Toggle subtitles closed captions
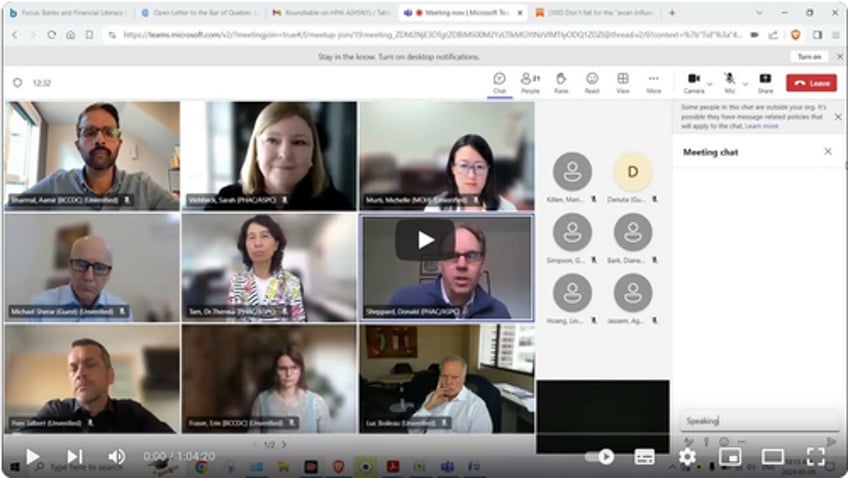This screenshot has height=478, width=848. point(644,457)
